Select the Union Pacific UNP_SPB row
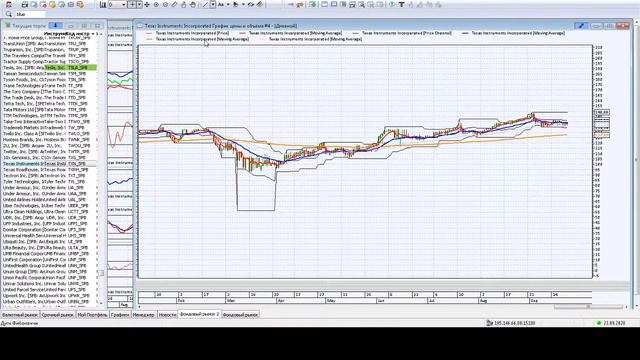Viewport: 640px width, 360px height. (x=49, y=278)
